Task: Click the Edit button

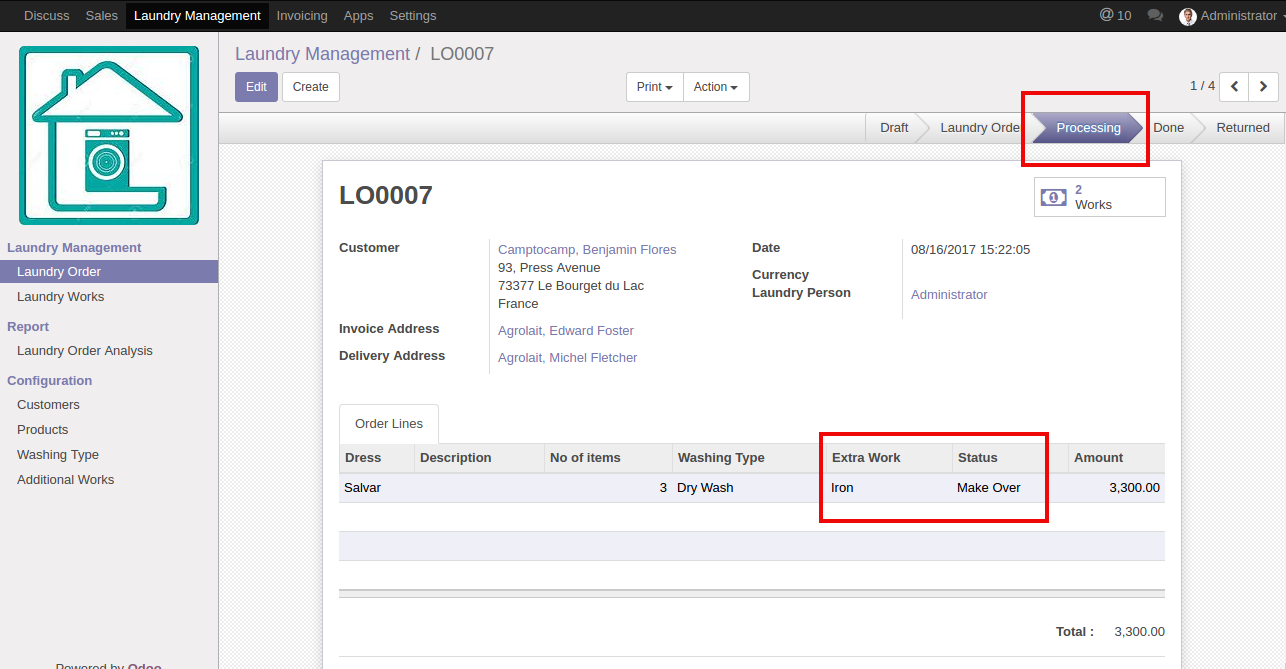Action: click(256, 87)
